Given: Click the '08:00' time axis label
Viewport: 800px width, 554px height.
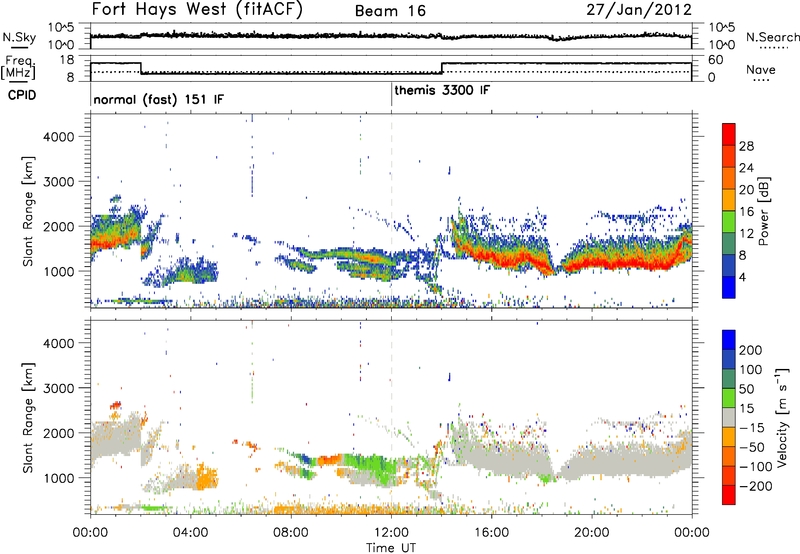Looking at the screenshot, I should point(291,533).
